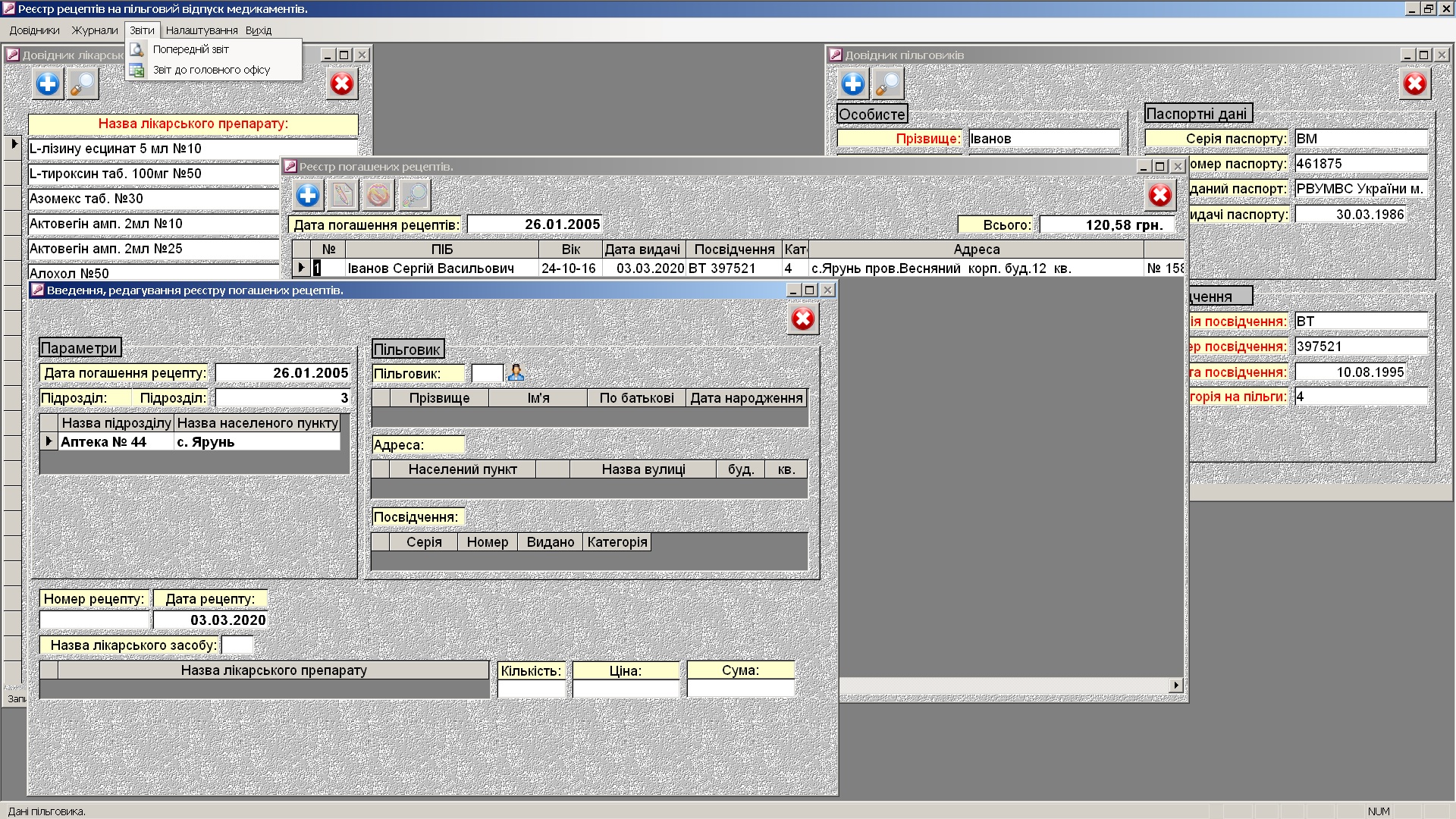This screenshot has height=819, width=1456.
Task: Open magnifier search in Довідник пільговиків window
Action: 888,84
